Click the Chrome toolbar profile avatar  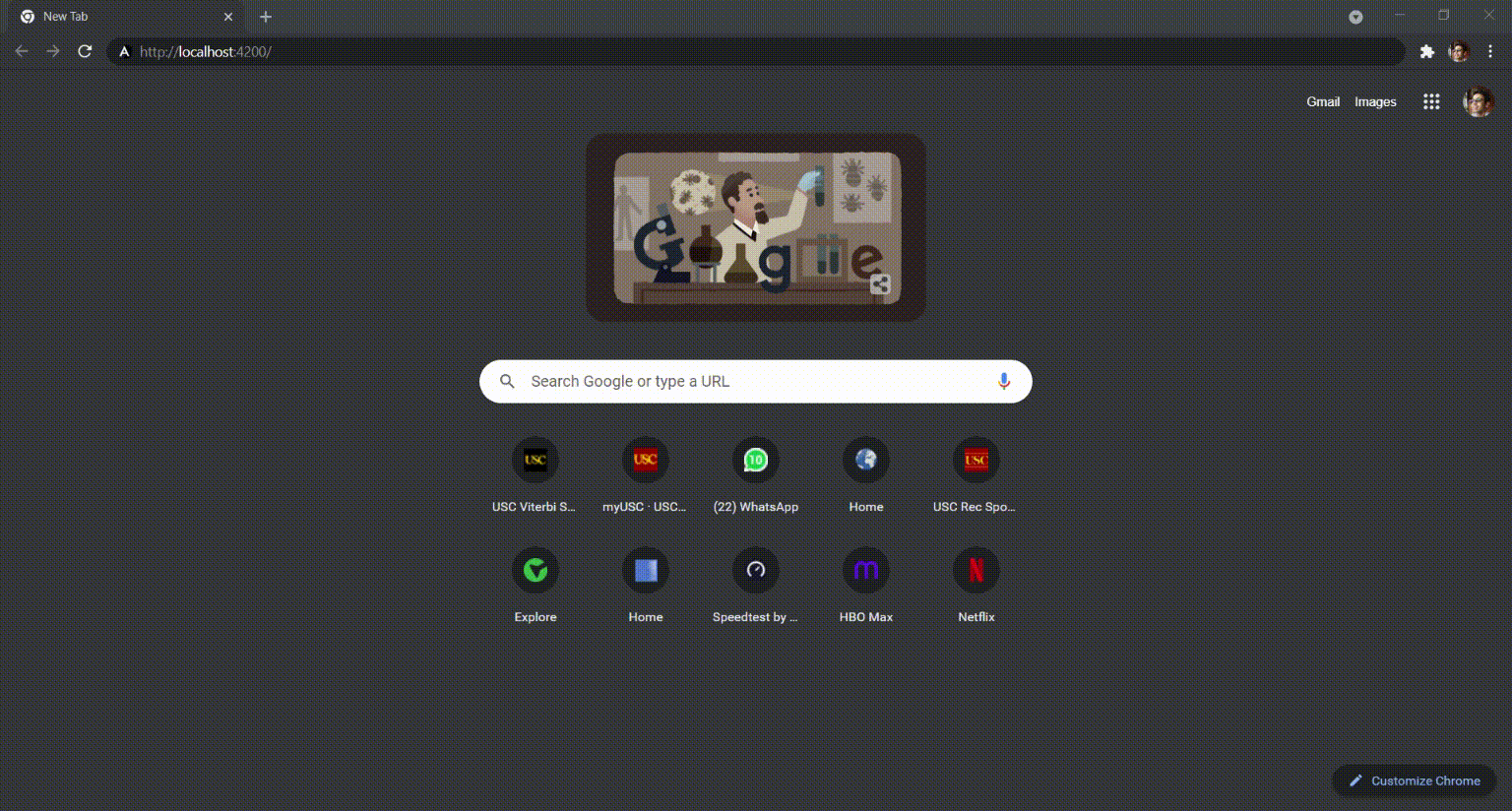click(1459, 51)
